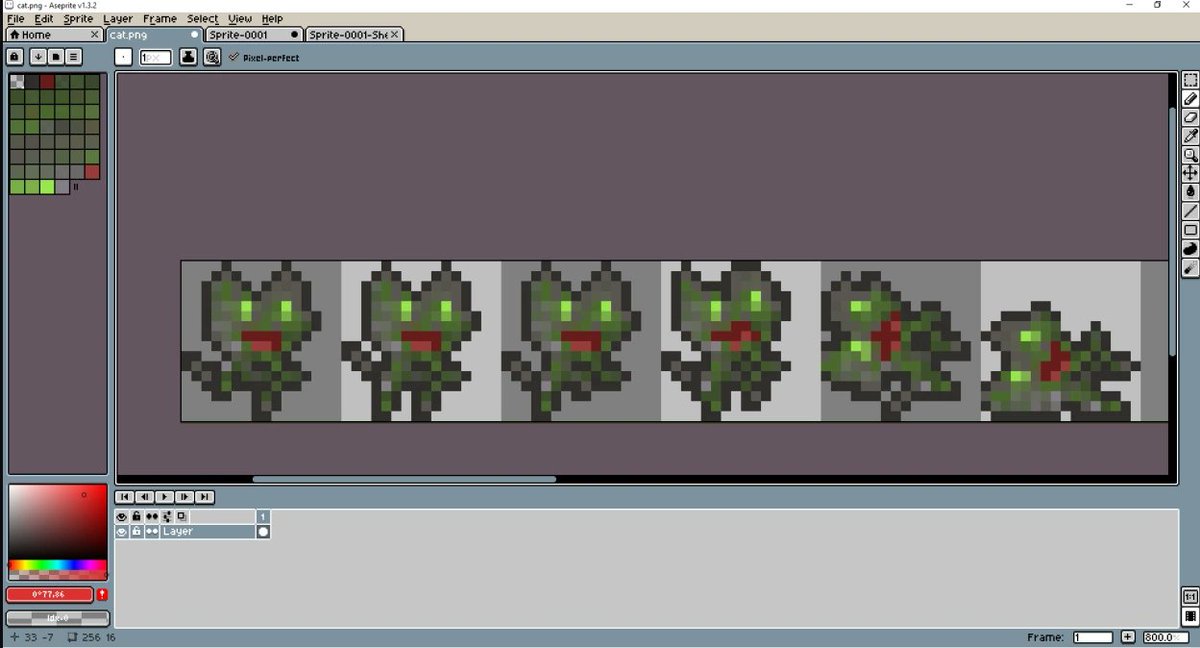Click the 1:1 zoom reset button
The width and height of the screenshot is (1200, 648).
pos(1190,596)
